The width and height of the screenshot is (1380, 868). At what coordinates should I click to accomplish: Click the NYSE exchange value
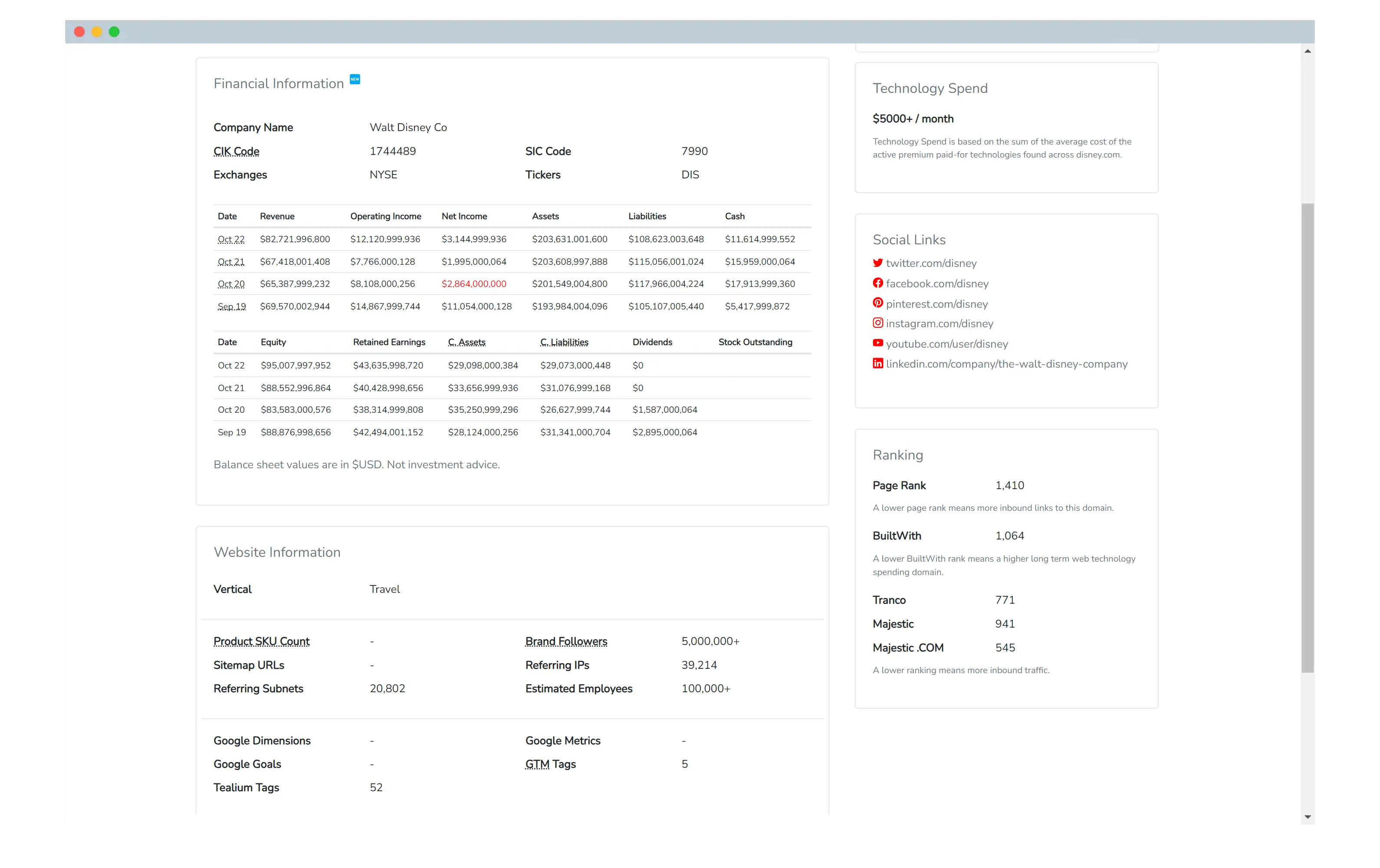click(x=383, y=175)
